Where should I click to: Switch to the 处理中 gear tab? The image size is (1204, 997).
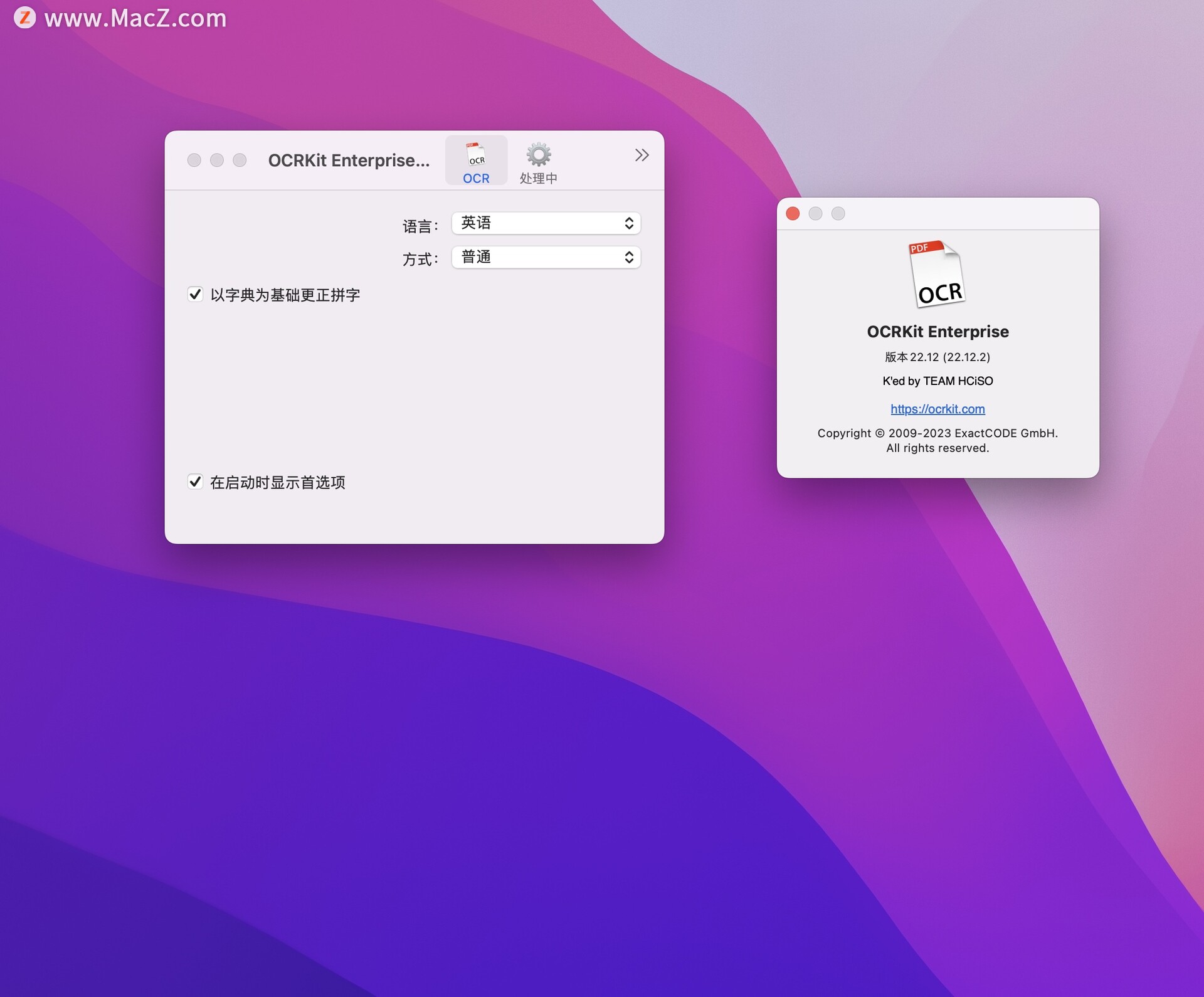tap(538, 162)
